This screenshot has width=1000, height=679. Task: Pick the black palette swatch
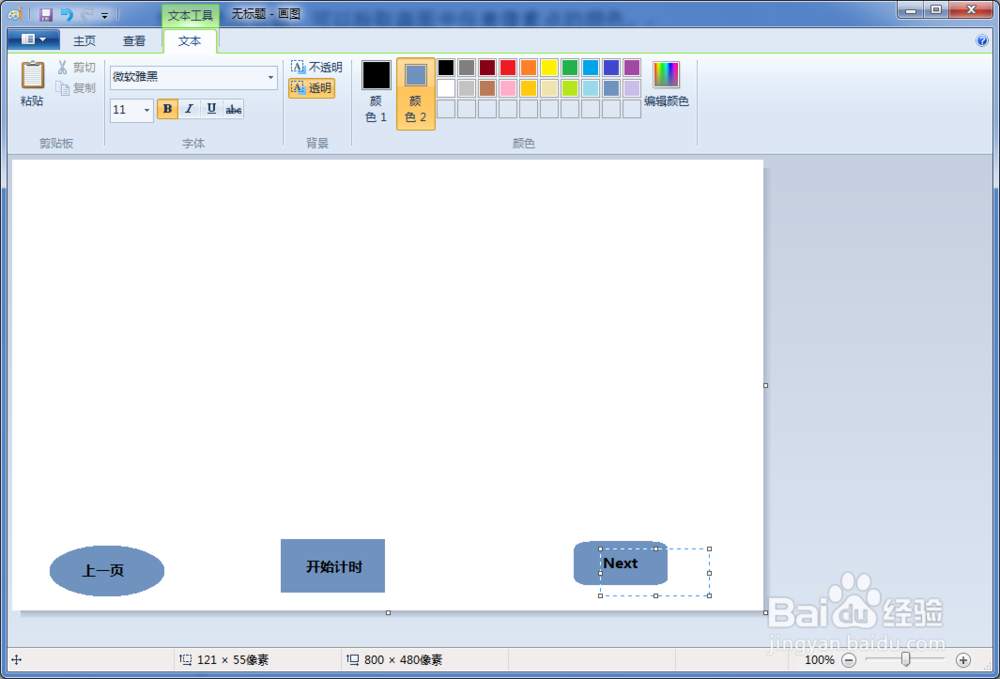click(x=446, y=67)
